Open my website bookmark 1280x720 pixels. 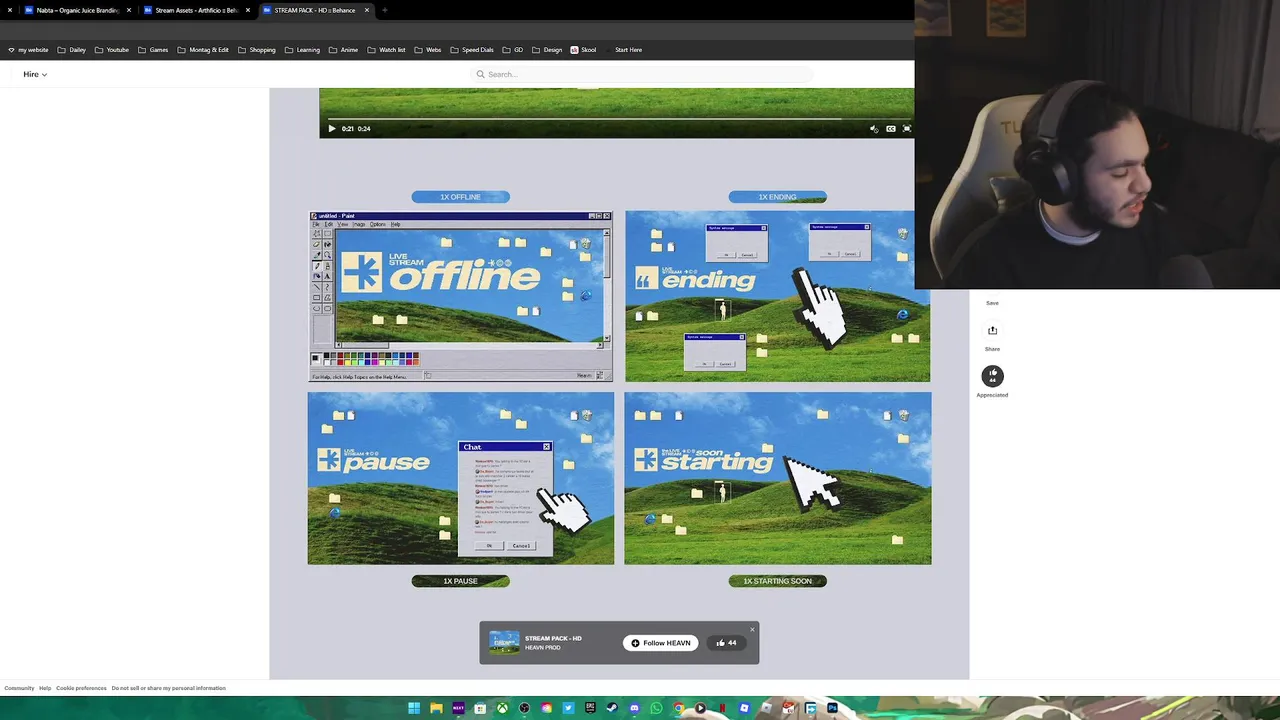tap(28, 50)
